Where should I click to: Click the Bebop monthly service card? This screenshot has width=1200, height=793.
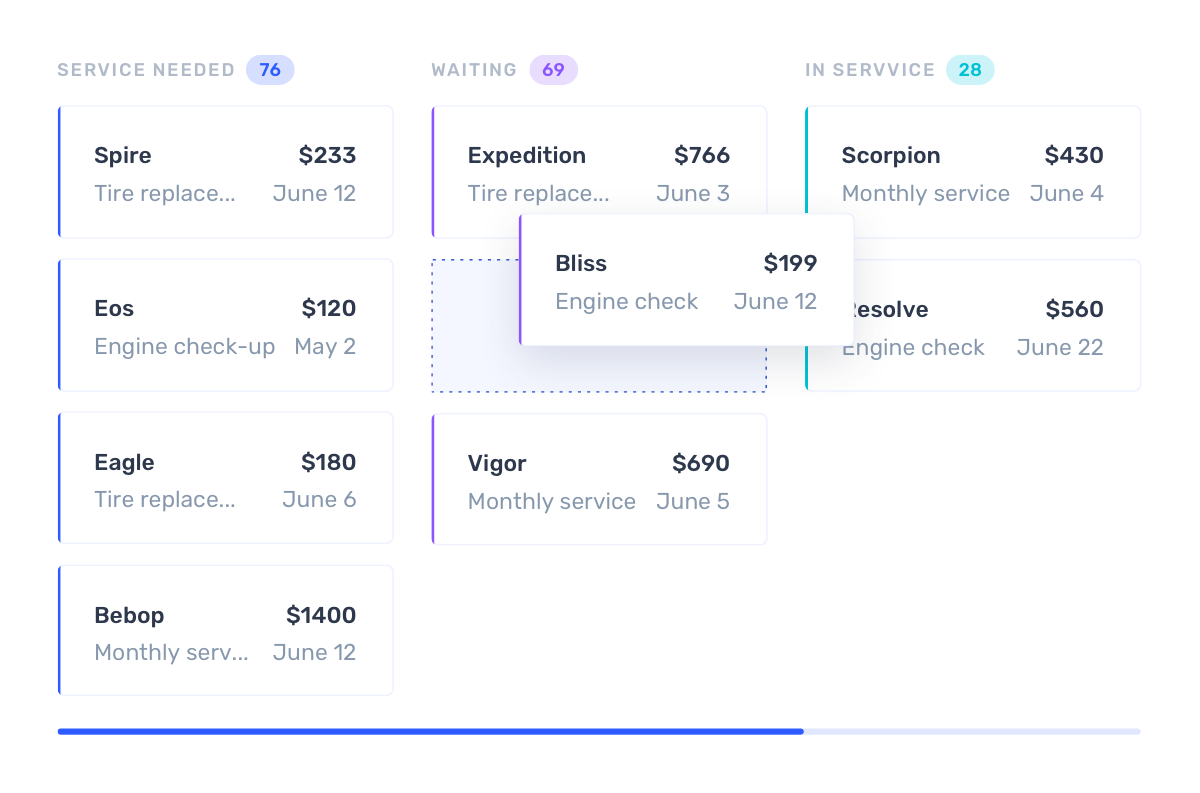[225, 631]
